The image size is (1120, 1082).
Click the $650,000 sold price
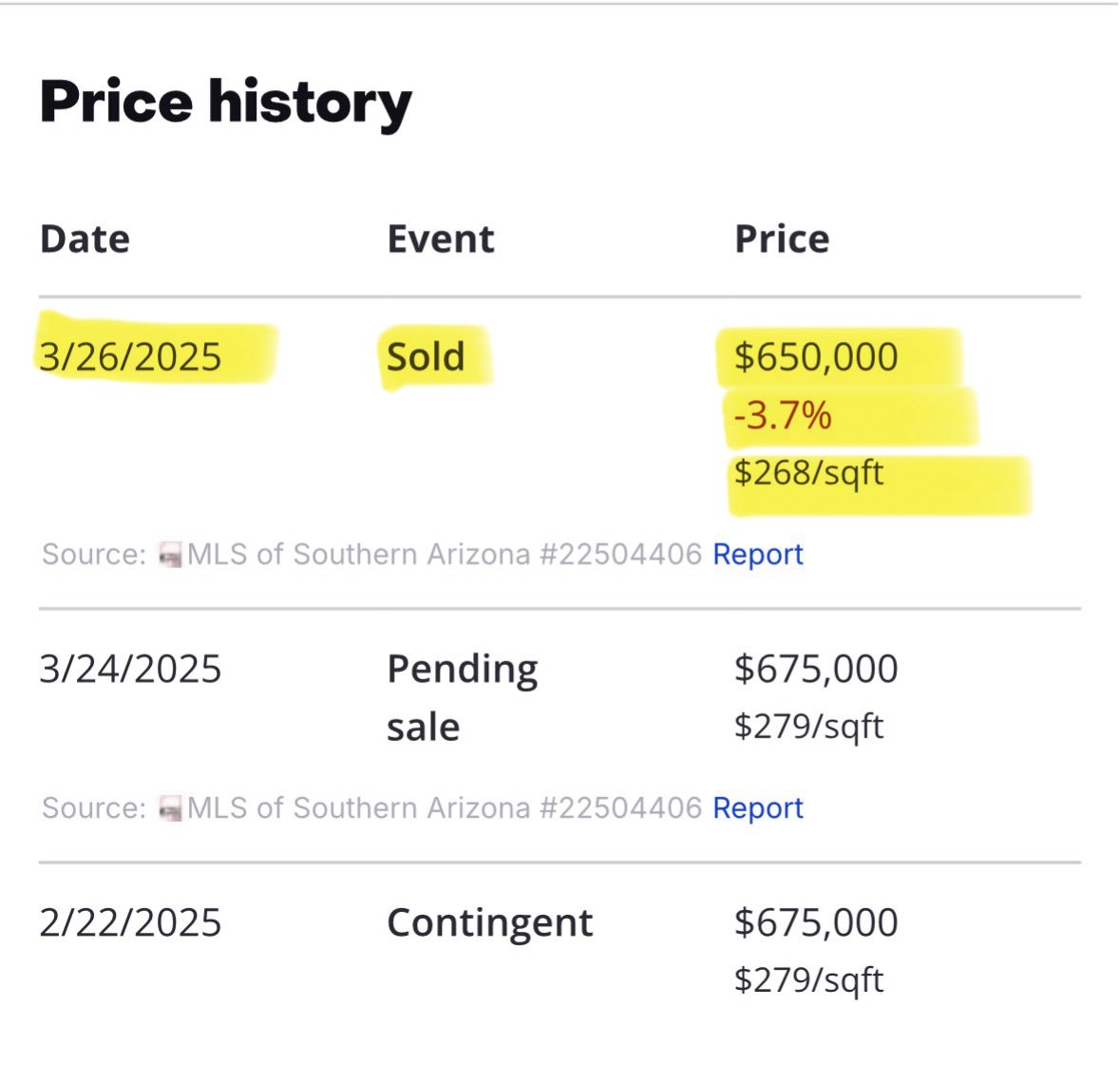pos(815,357)
